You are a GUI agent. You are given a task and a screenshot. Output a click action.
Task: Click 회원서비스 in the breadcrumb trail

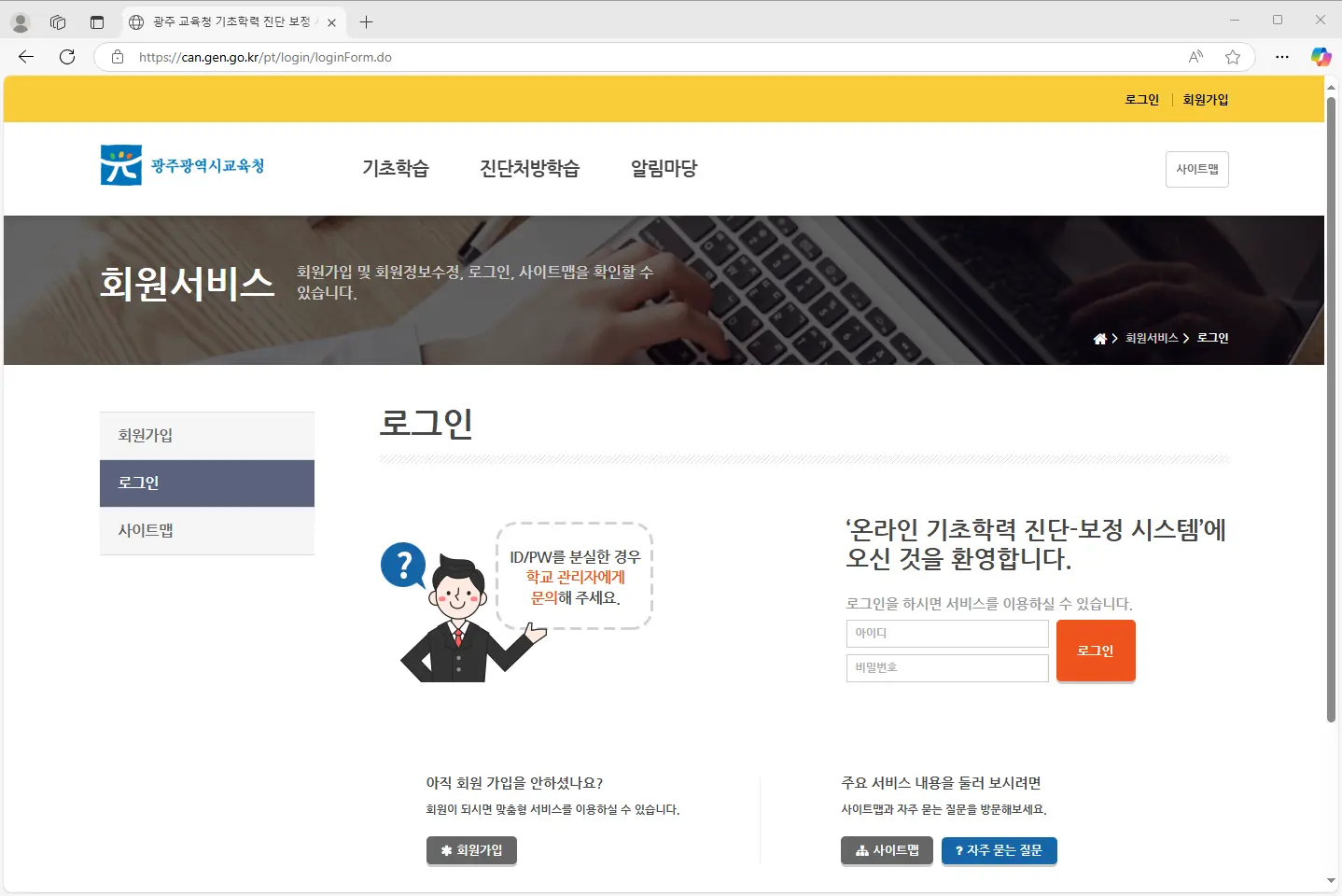tap(1150, 338)
